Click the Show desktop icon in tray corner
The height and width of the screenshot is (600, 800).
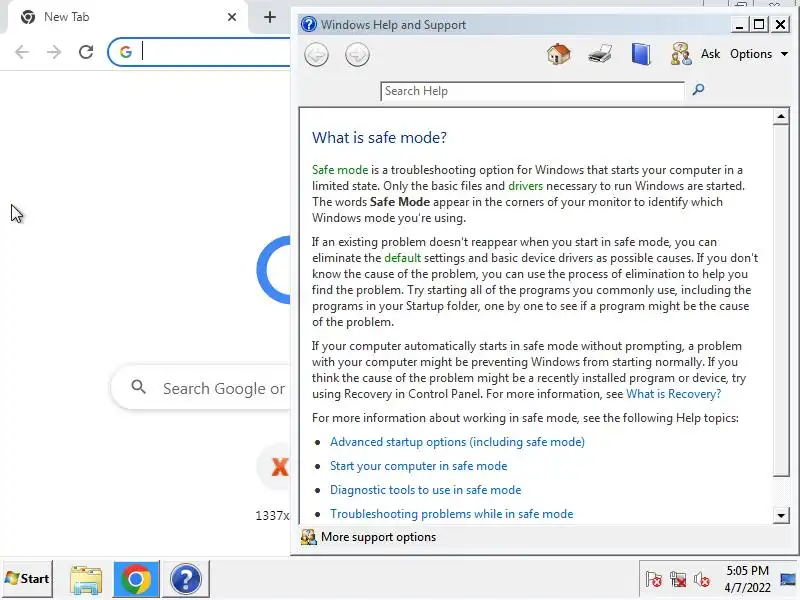point(788,579)
